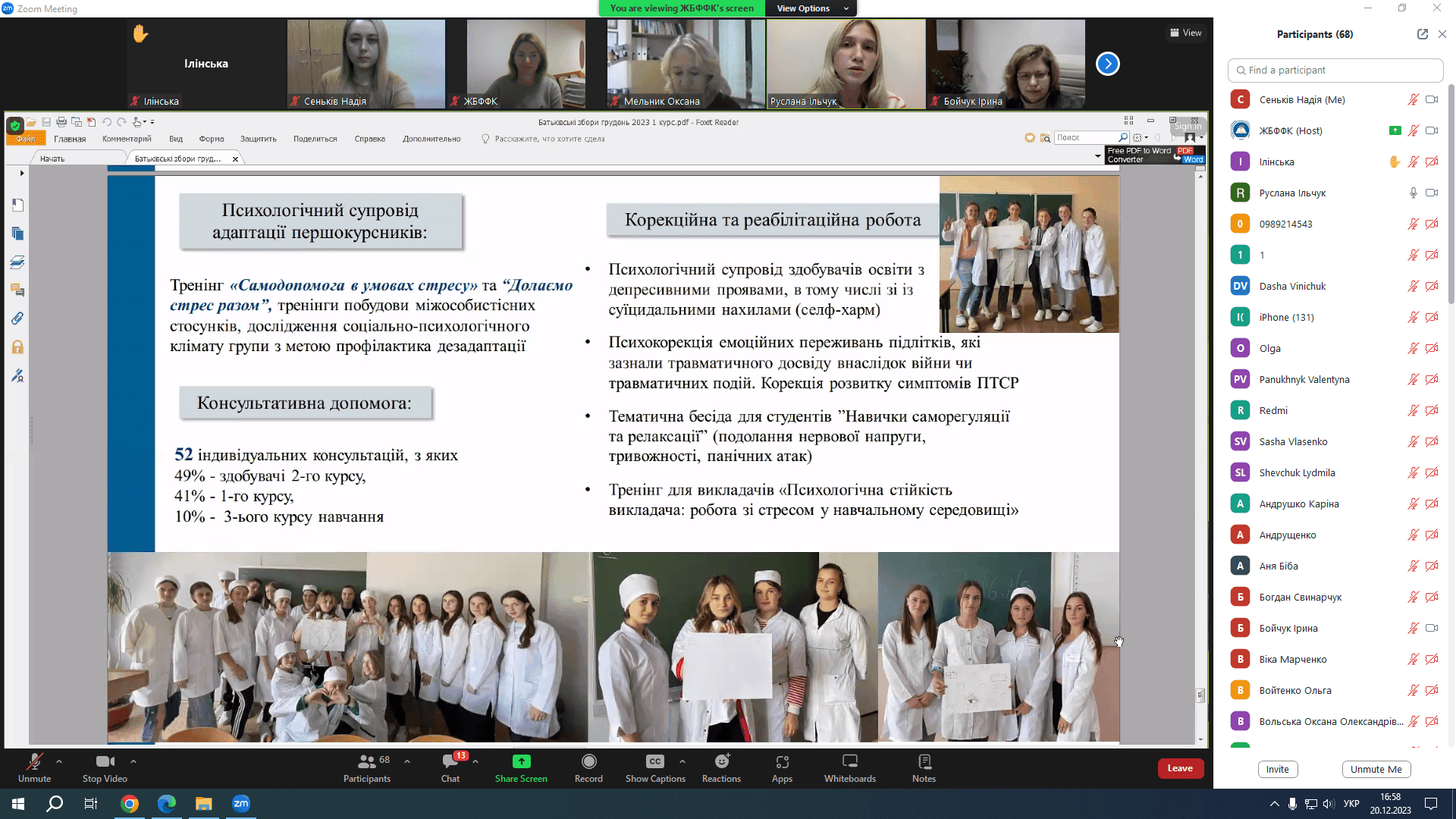Screen dimensions: 1456x819
Task: Toggle camera icon for Сеньків Надія (Me)
Action: 1432,99
